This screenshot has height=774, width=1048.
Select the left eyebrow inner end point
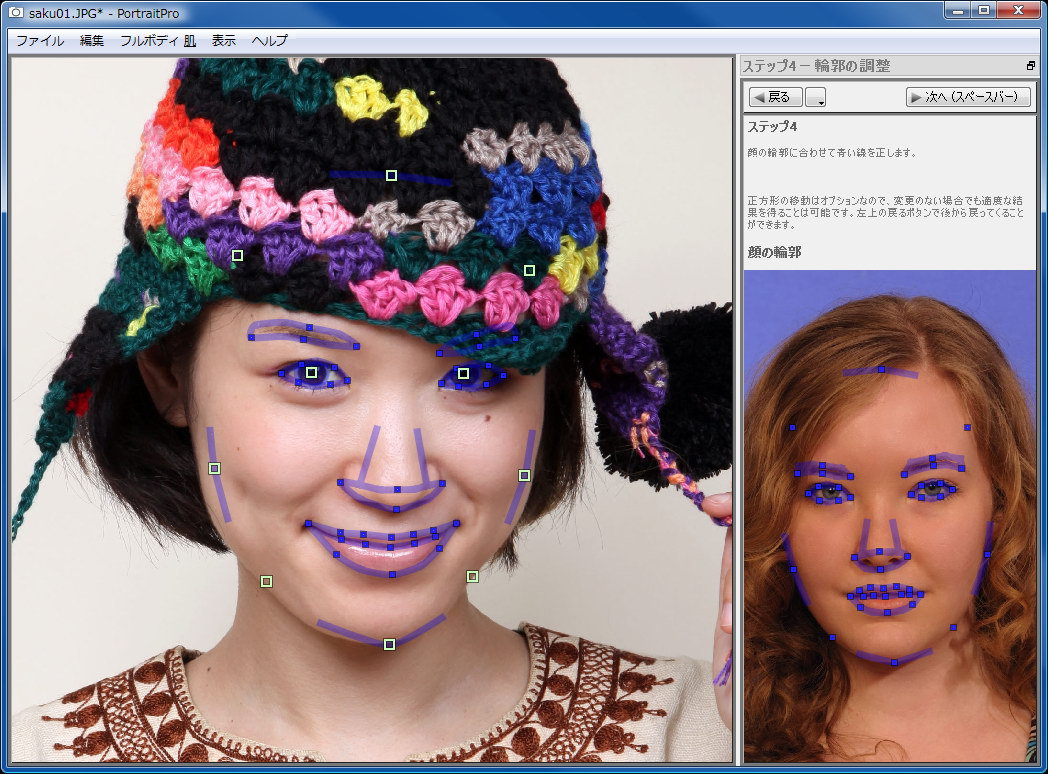point(356,346)
